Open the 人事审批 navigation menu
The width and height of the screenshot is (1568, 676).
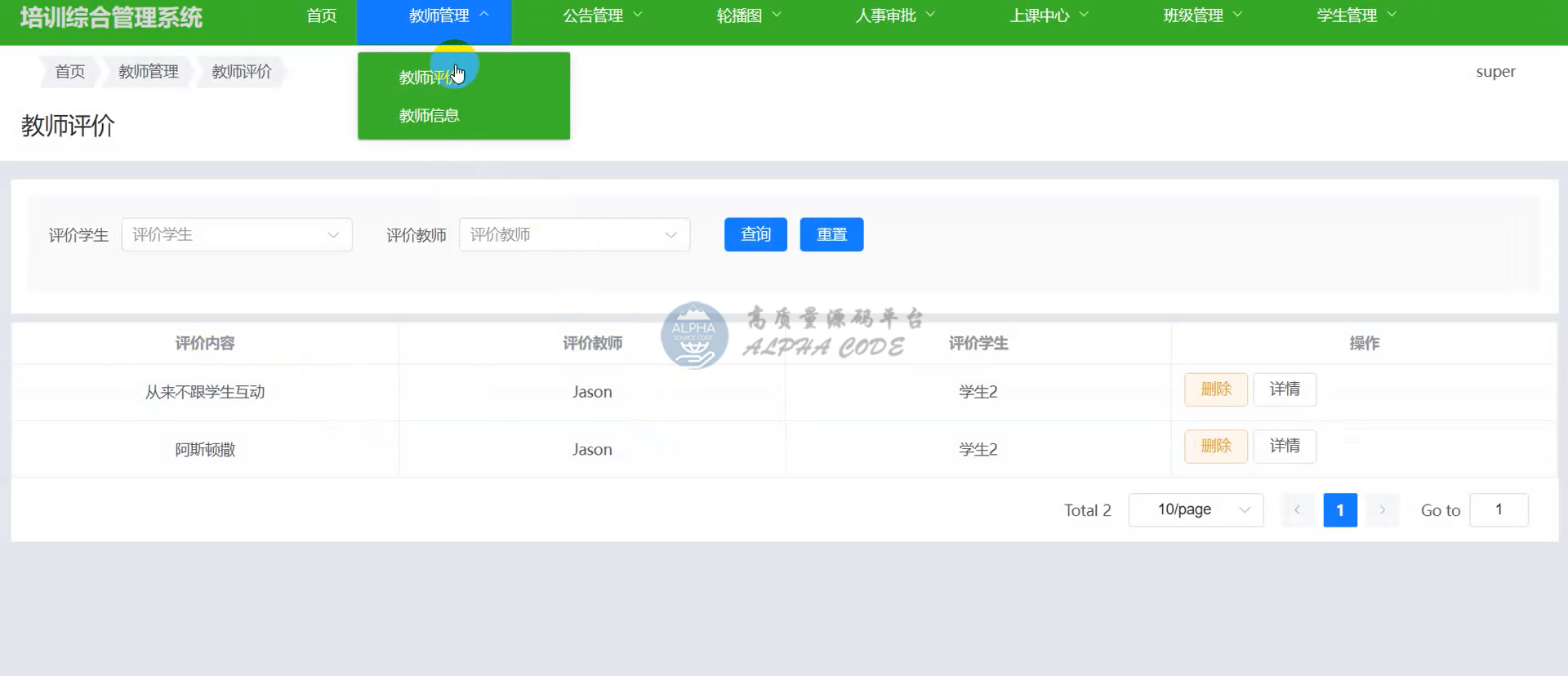coord(894,16)
